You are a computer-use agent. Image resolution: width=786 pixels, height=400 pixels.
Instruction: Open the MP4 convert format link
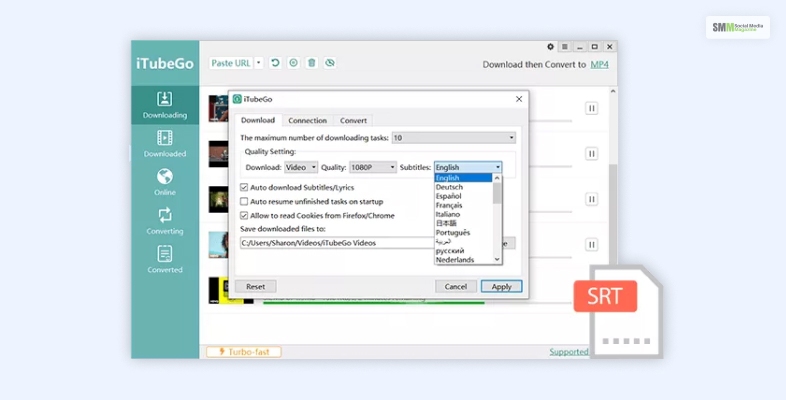tap(600, 65)
